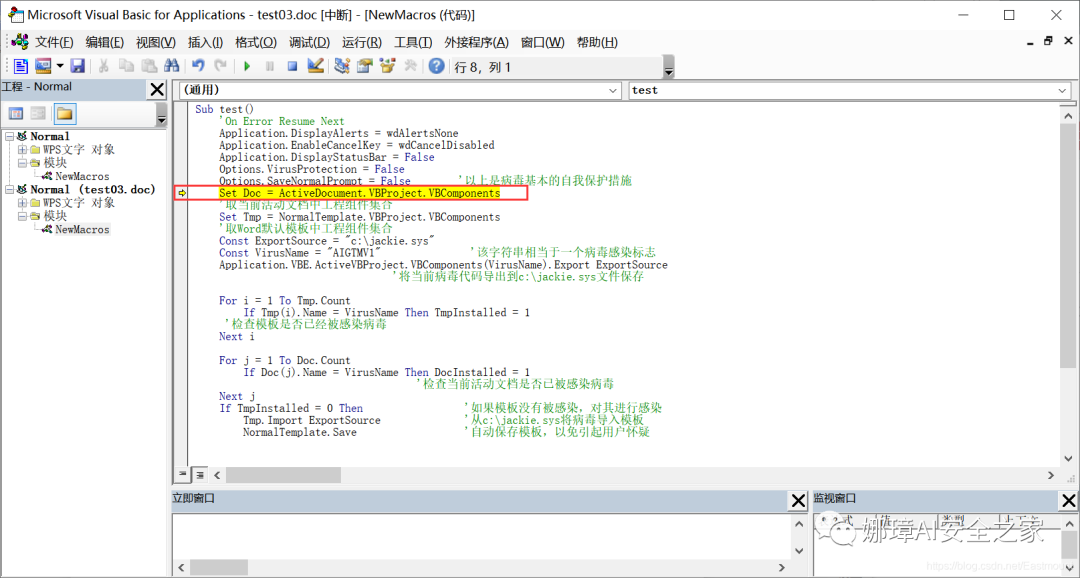Image resolution: width=1080 pixels, height=578 pixels.
Task: Collapse 模块 folder under Normal (test03.doc)
Action: click(22, 216)
